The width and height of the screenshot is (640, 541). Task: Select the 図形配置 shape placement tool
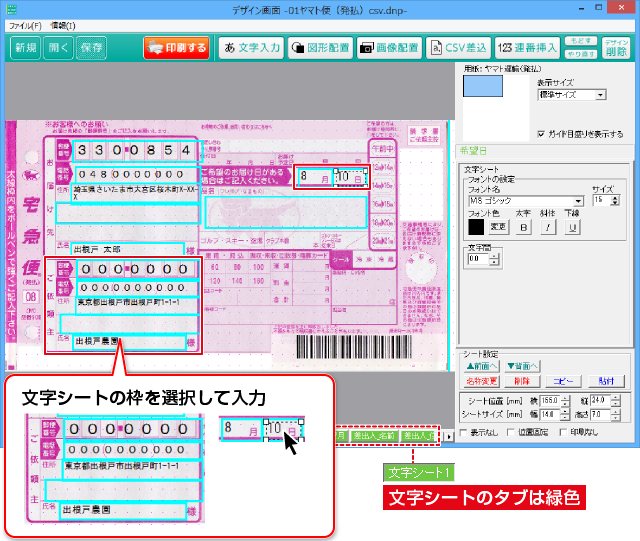pyautogui.click(x=320, y=48)
